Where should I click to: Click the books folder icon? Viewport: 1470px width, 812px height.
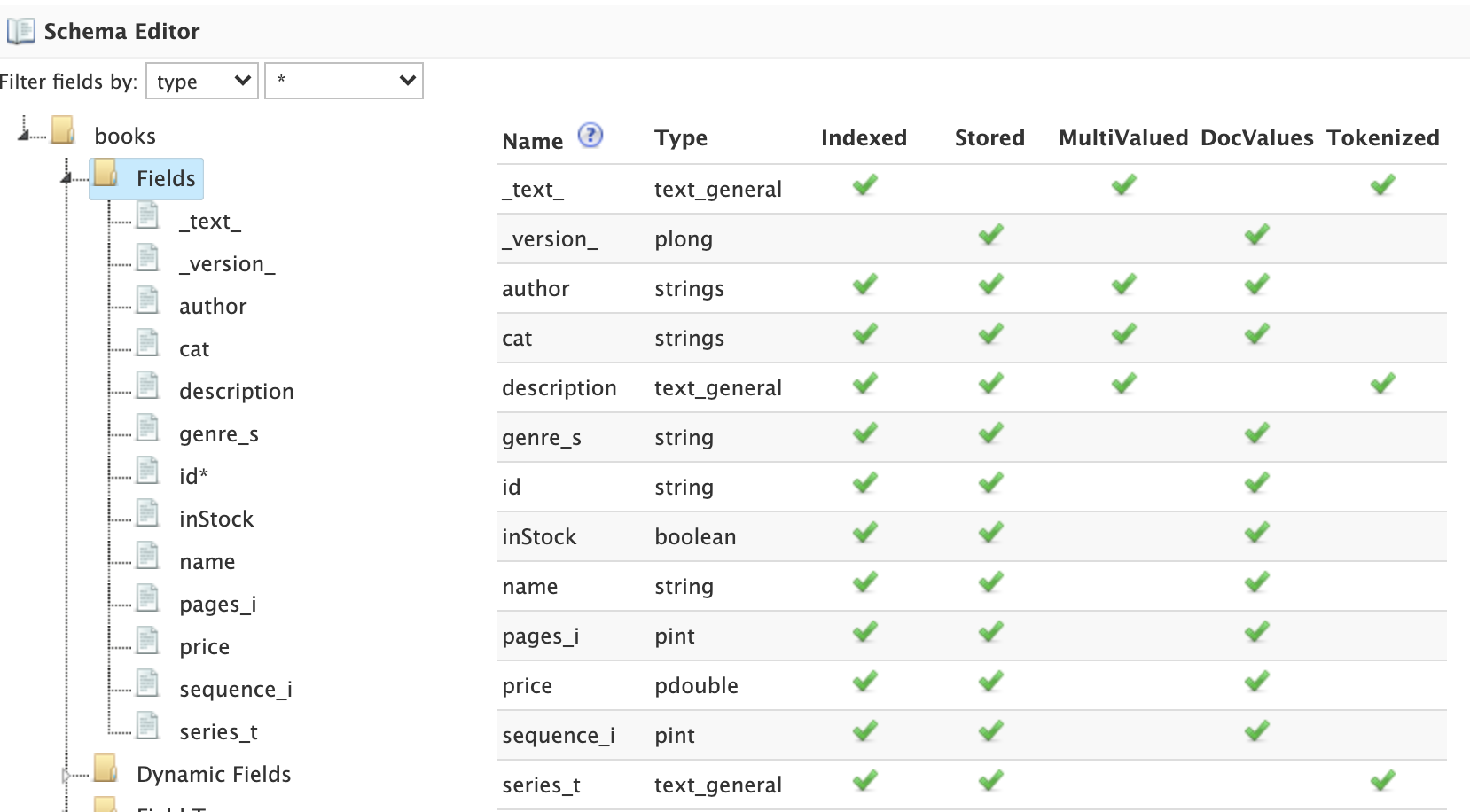tap(63, 131)
